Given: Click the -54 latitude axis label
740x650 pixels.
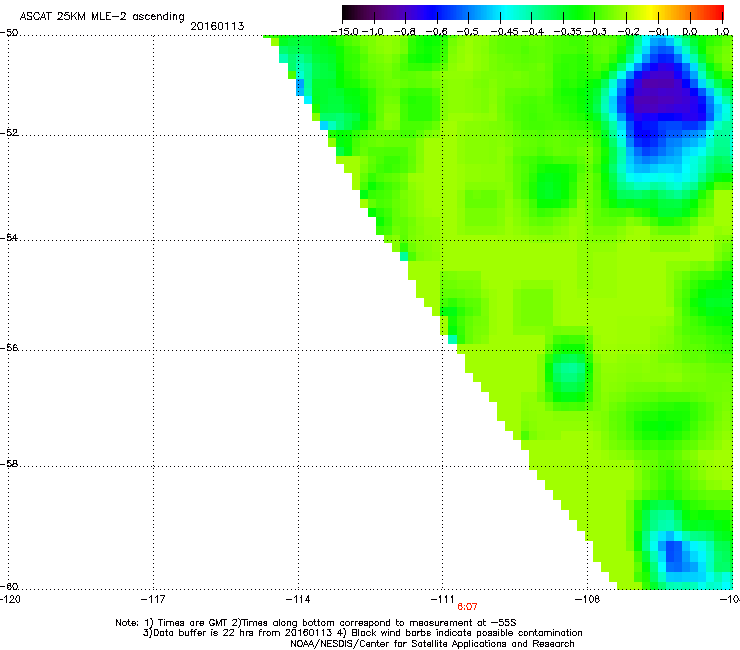Looking at the screenshot, I should pos(9,237).
